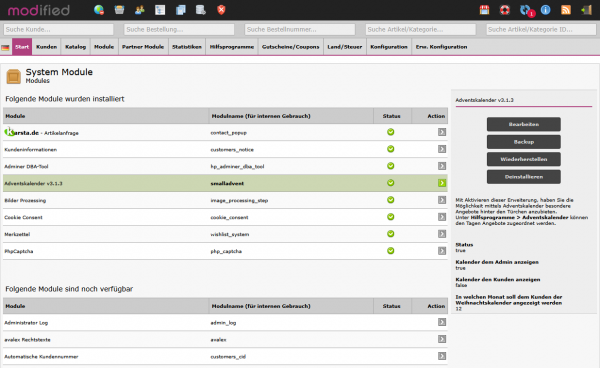This screenshot has height=368, width=600.
Task: Click action arrow for wishlist_system row
Action: [x=442, y=234]
